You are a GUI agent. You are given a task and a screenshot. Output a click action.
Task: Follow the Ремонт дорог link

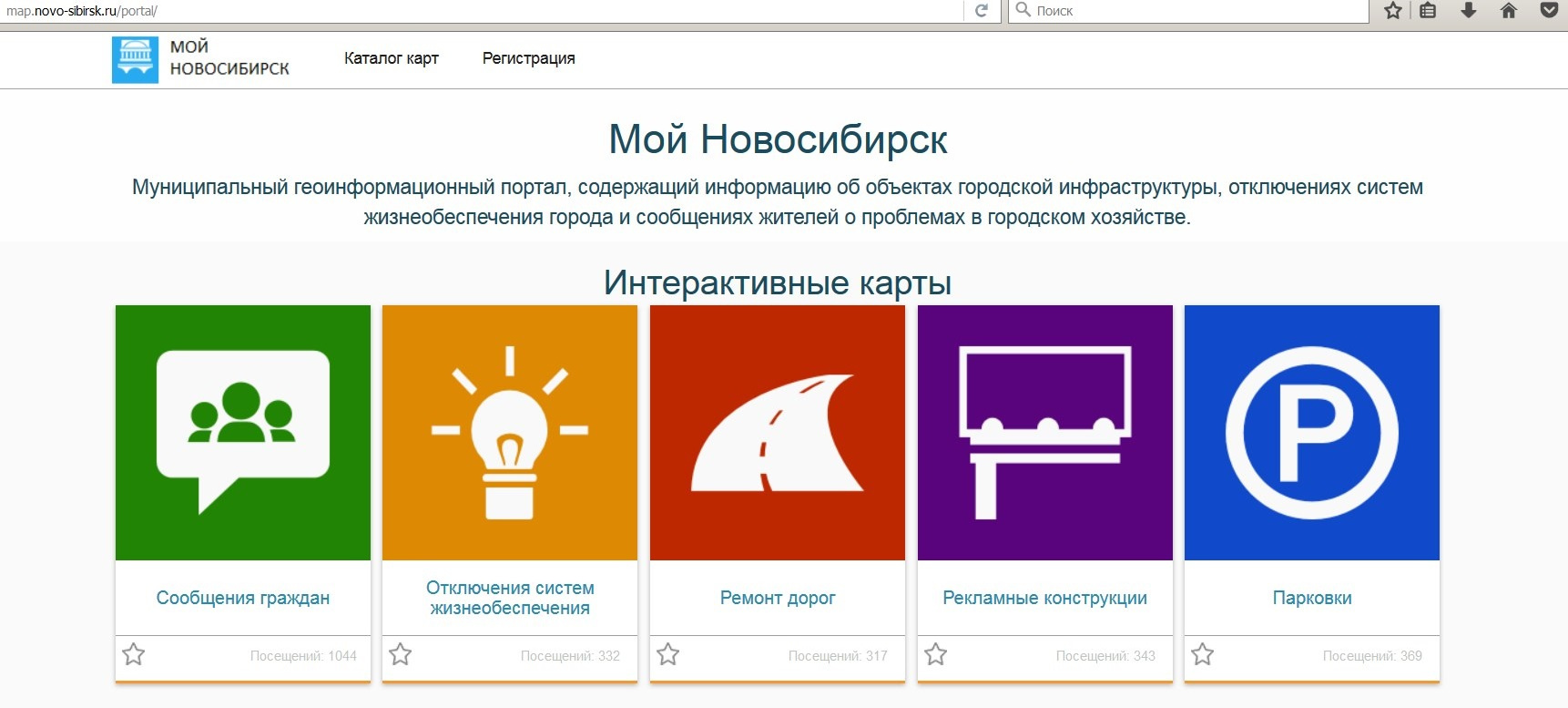tap(778, 598)
